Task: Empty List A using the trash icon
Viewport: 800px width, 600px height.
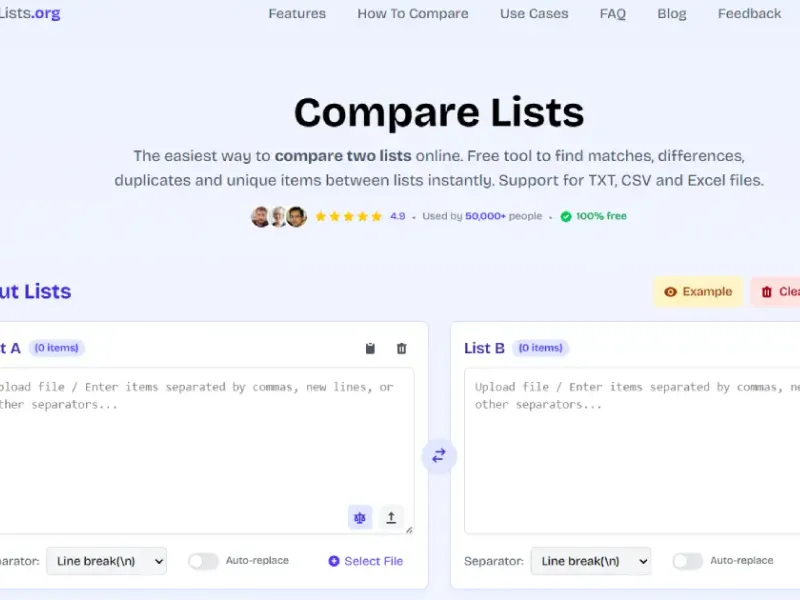Action: coord(400,348)
